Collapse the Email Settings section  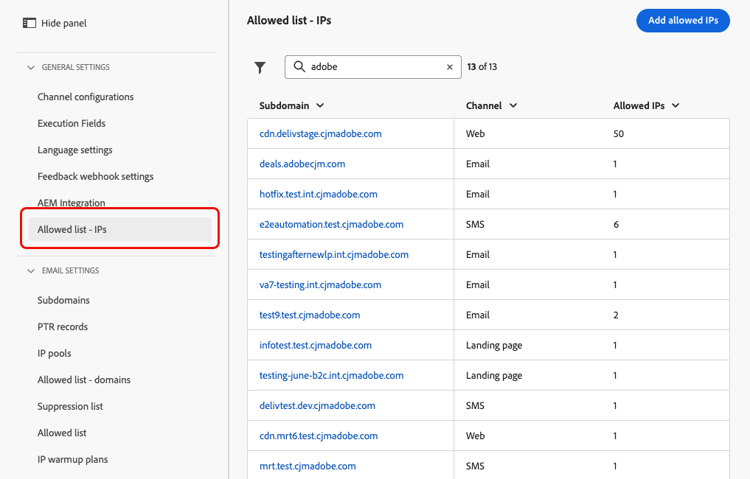click(x=31, y=271)
